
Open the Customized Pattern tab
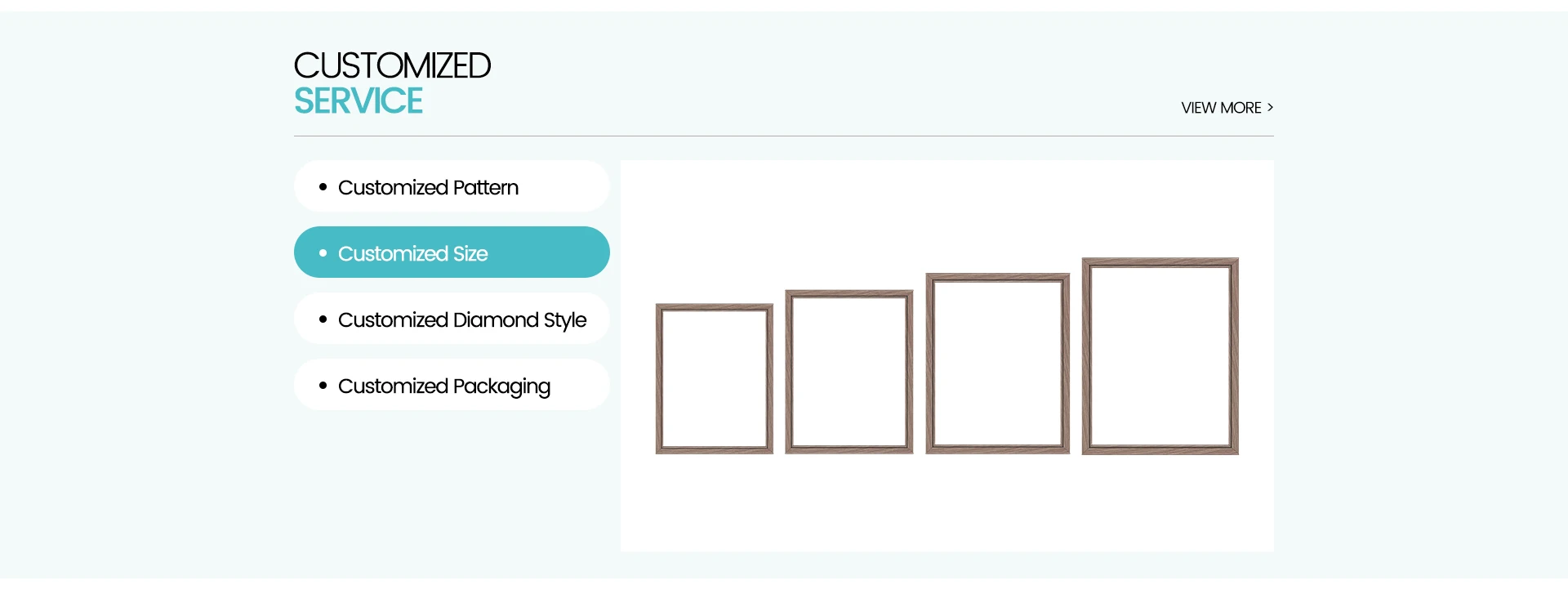[x=452, y=186]
